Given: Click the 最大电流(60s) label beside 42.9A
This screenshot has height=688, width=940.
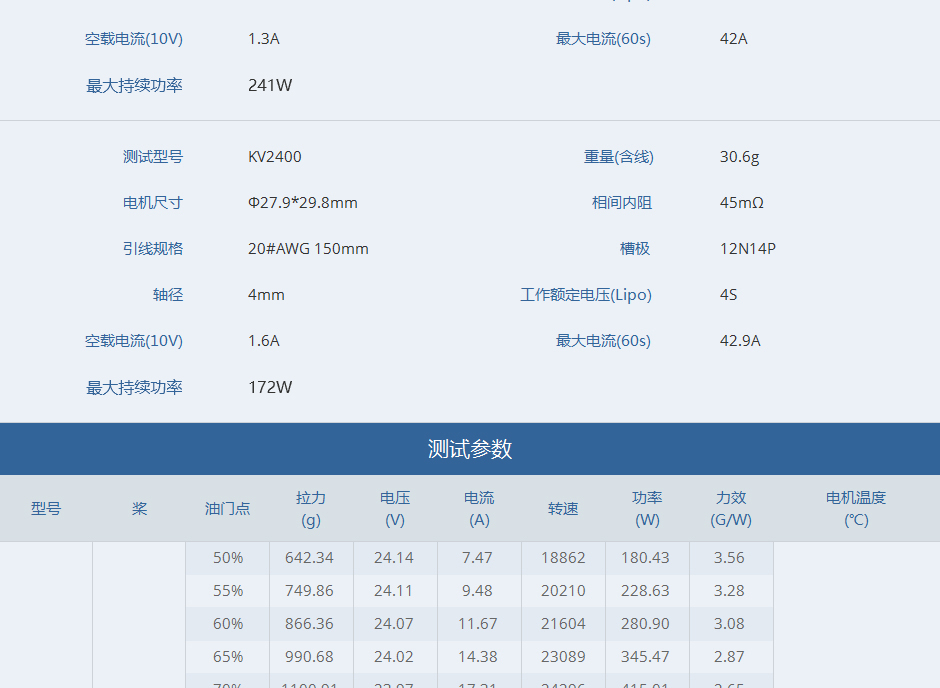Looking at the screenshot, I should 603,341.
